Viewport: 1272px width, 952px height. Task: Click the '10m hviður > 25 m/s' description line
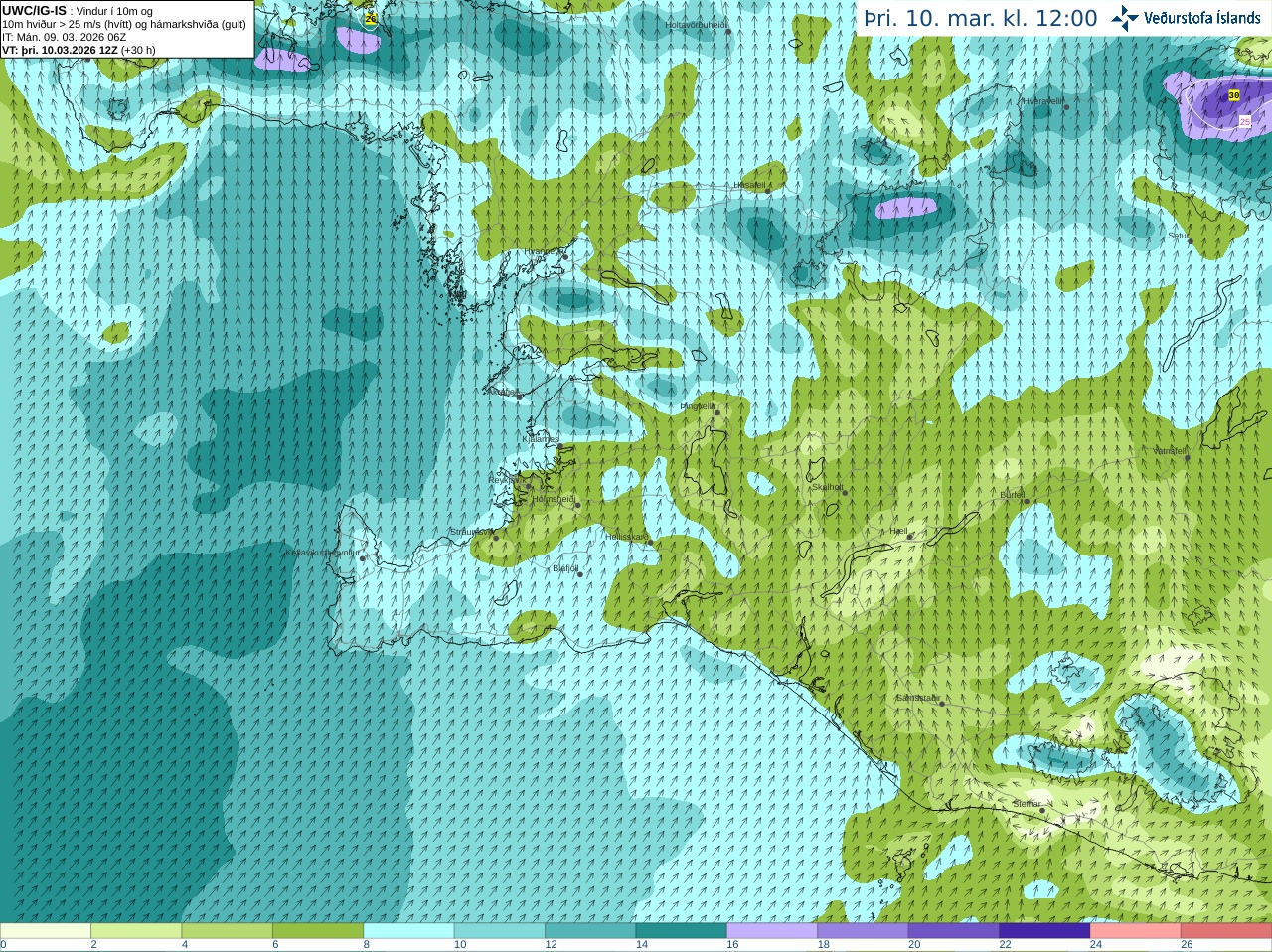click(124, 24)
